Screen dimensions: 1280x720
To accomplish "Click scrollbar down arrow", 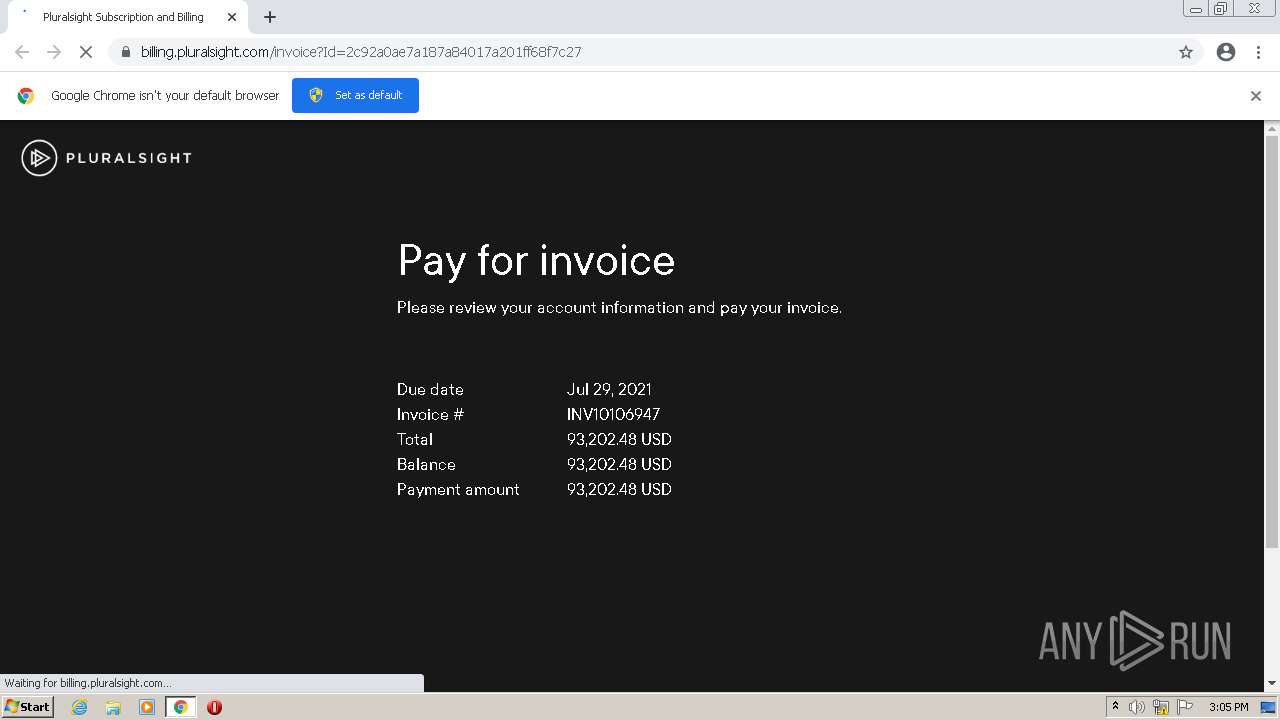I will pos(1272,684).
